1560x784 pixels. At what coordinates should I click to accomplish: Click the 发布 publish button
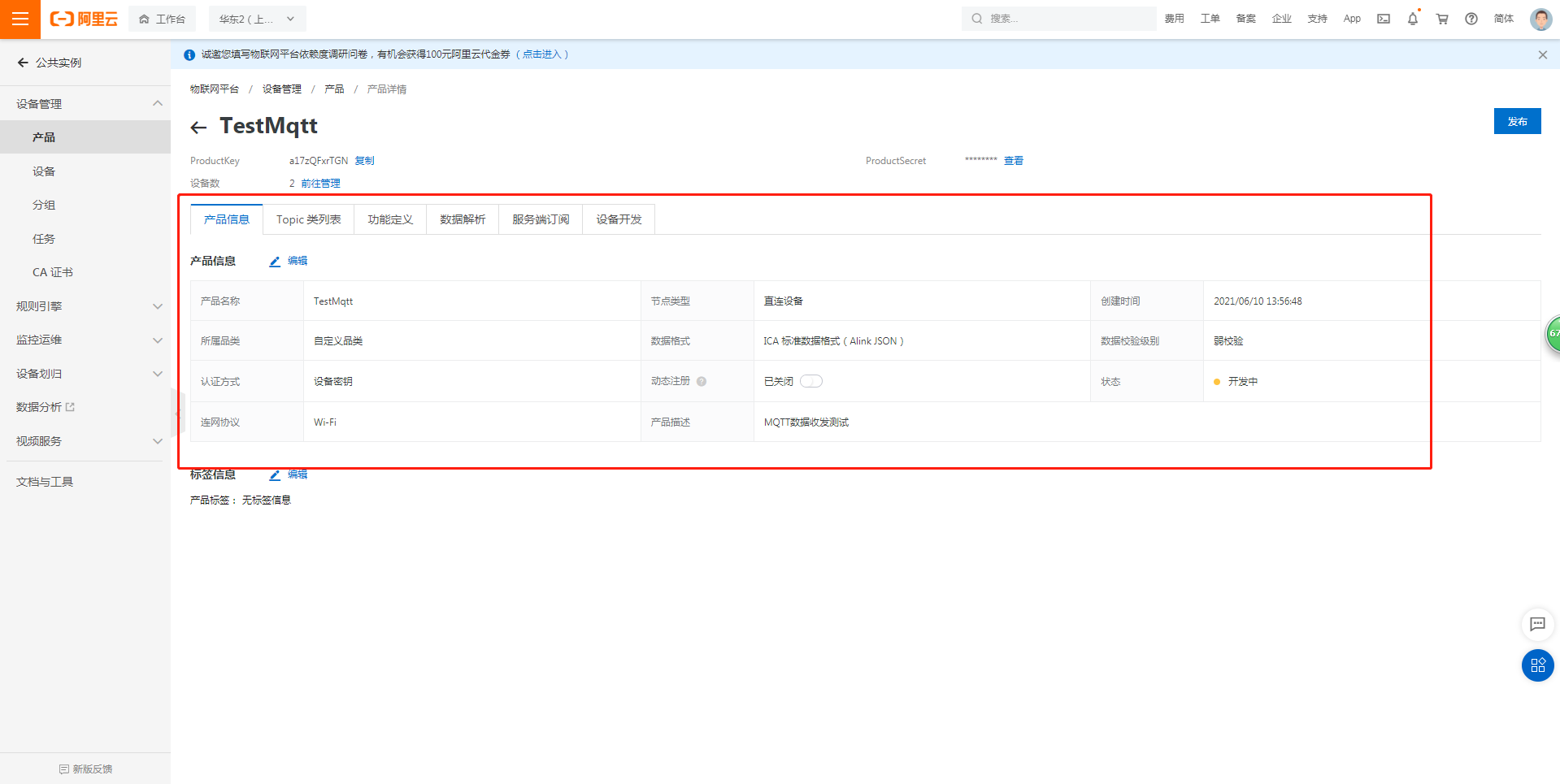[x=1517, y=121]
